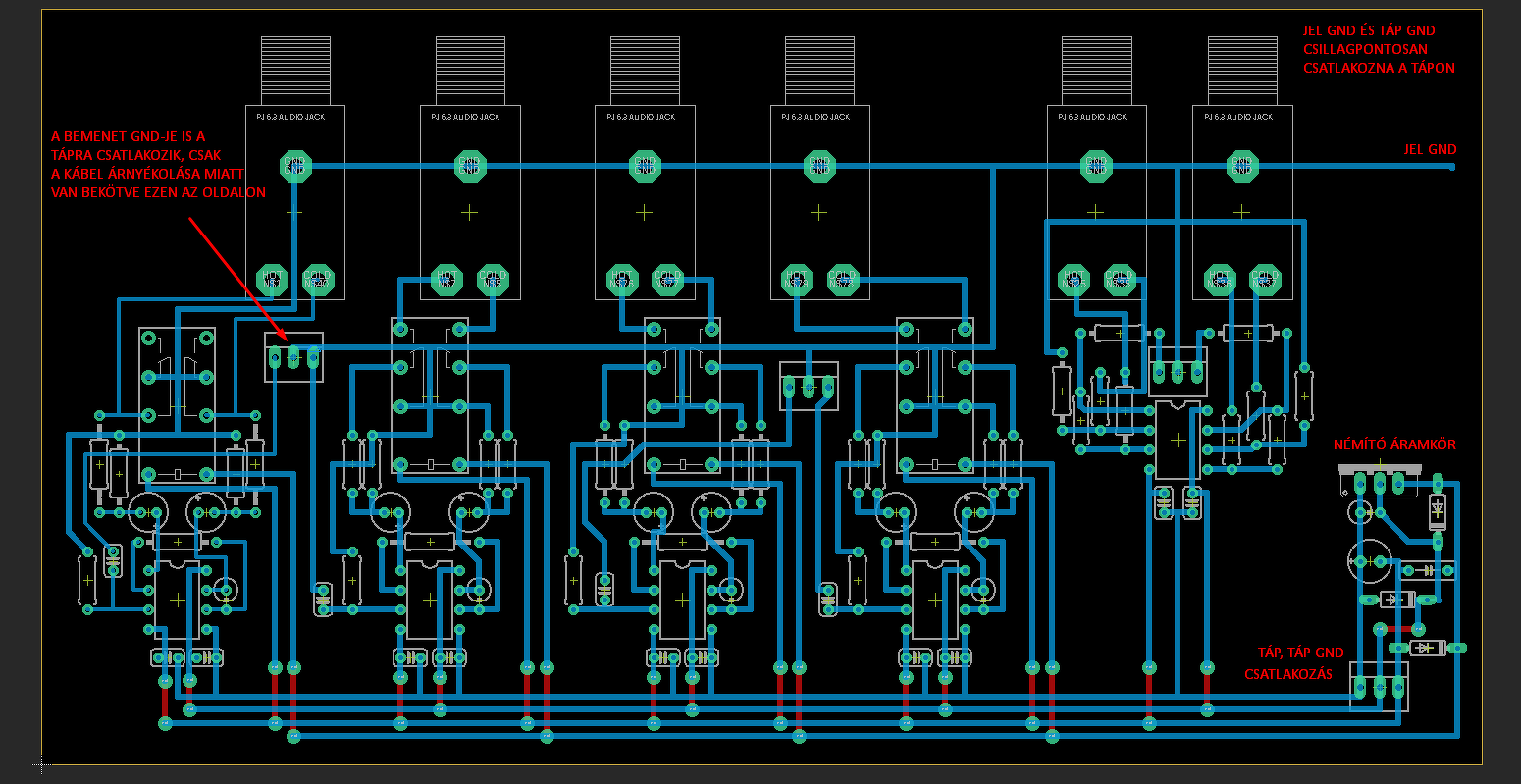
Task: Select the connector under NÉMÍTÓ ÁRAMKÖR label
Action: click(x=1379, y=482)
